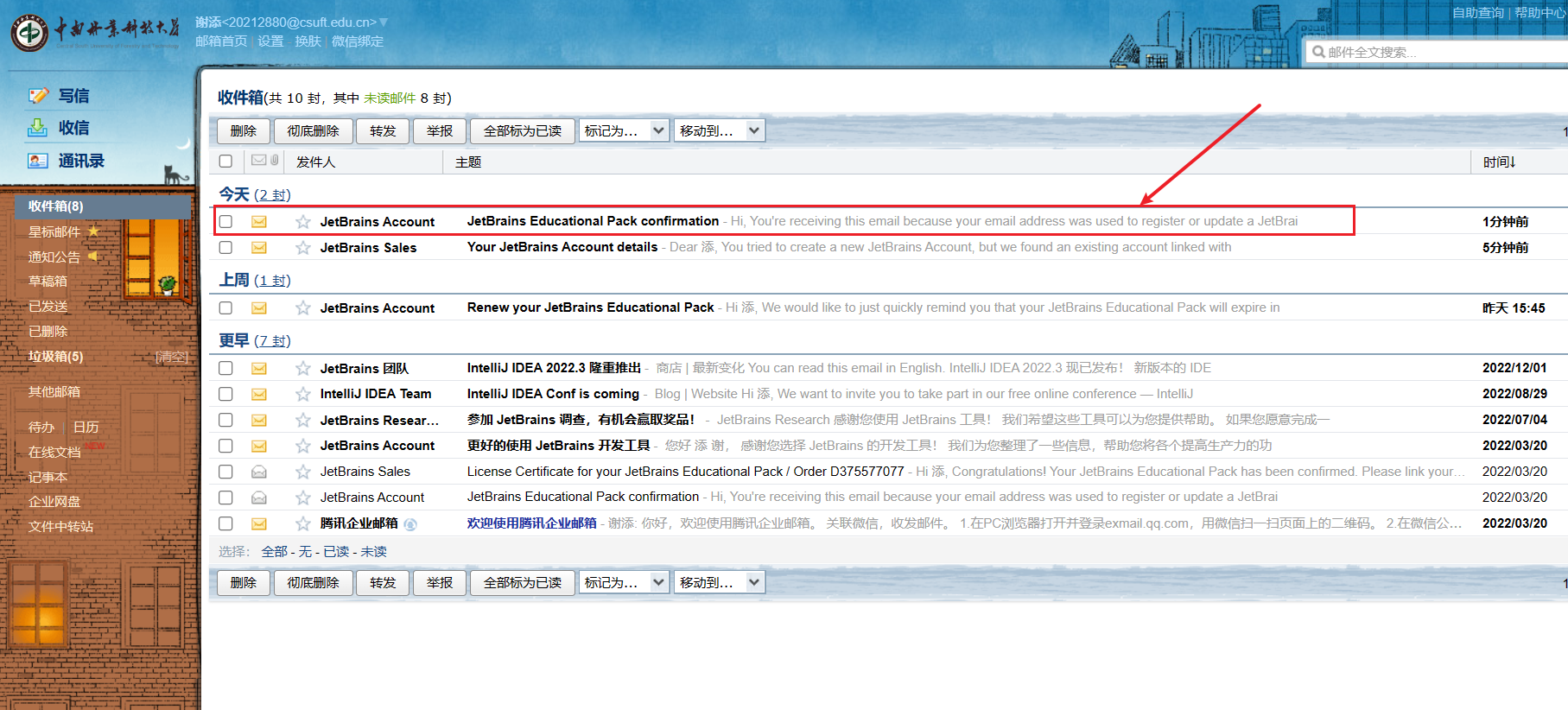Screen dimensions: 1568x710
Task: Collapse the 今天 (2 封) group
Action: [255, 195]
